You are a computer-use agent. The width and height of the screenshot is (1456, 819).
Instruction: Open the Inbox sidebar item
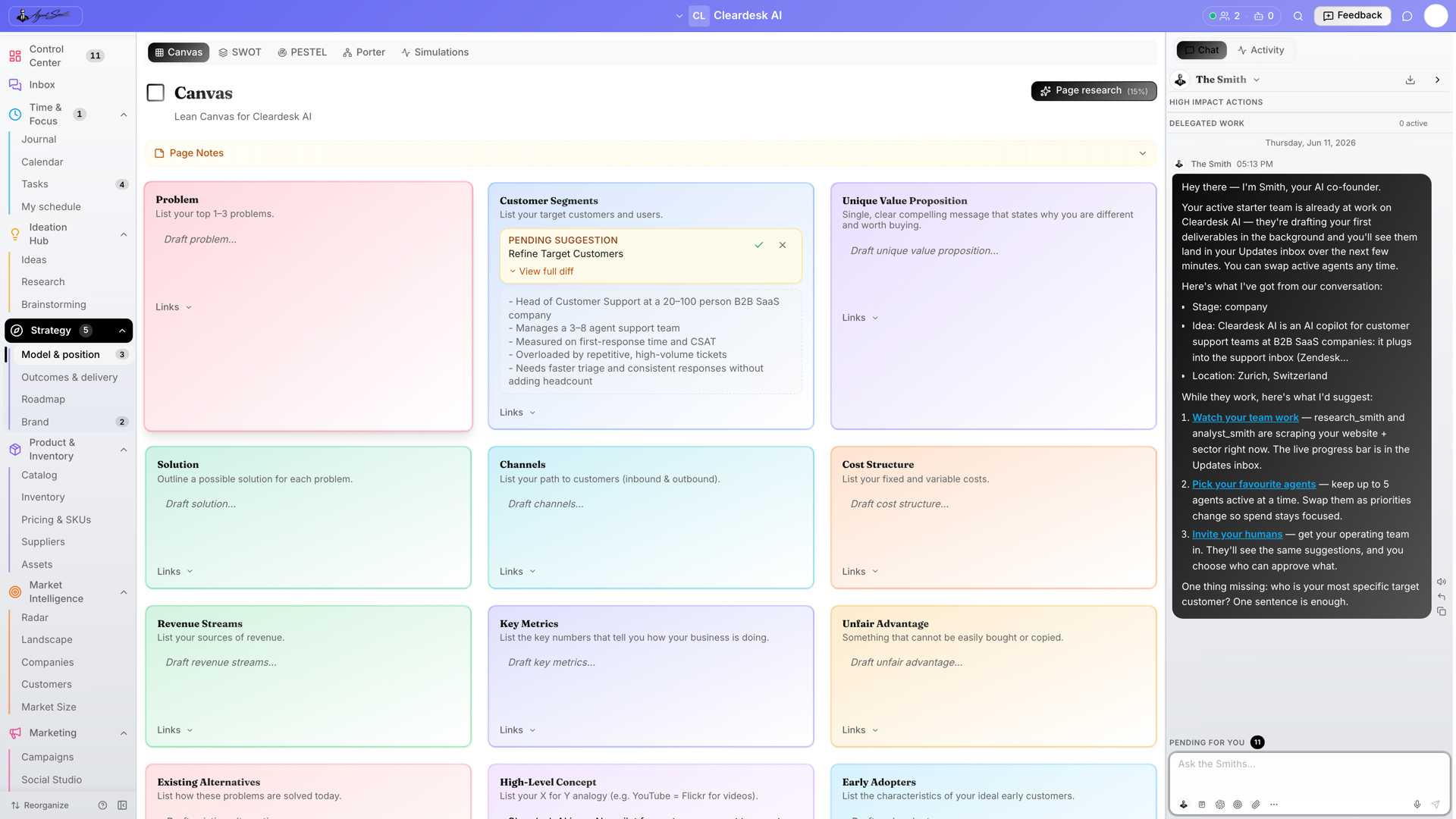(x=42, y=85)
